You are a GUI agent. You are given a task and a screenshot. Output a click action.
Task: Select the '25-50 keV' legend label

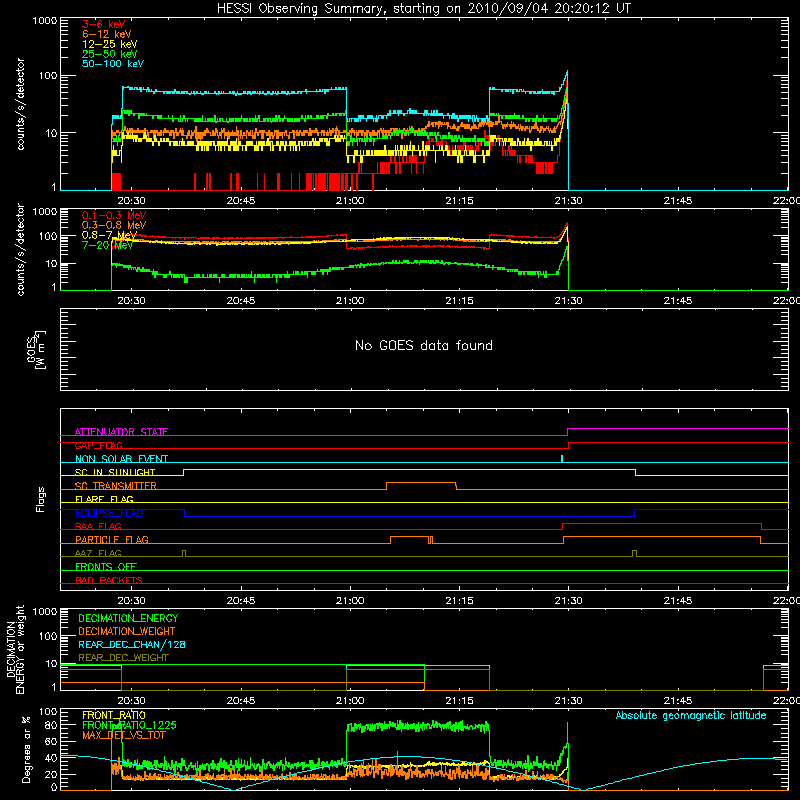pyautogui.click(x=110, y=54)
